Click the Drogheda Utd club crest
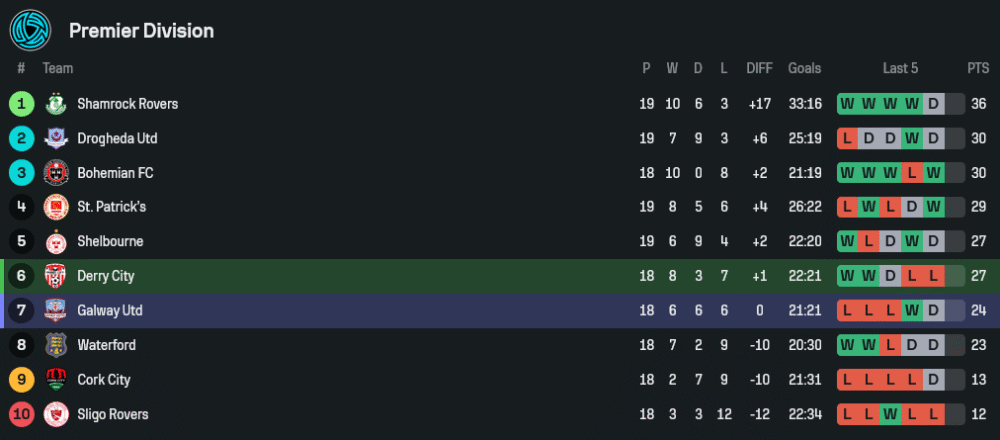Image resolution: width=1000 pixels, height=440 pixels. pyautogui.click(x=55, y=138)
